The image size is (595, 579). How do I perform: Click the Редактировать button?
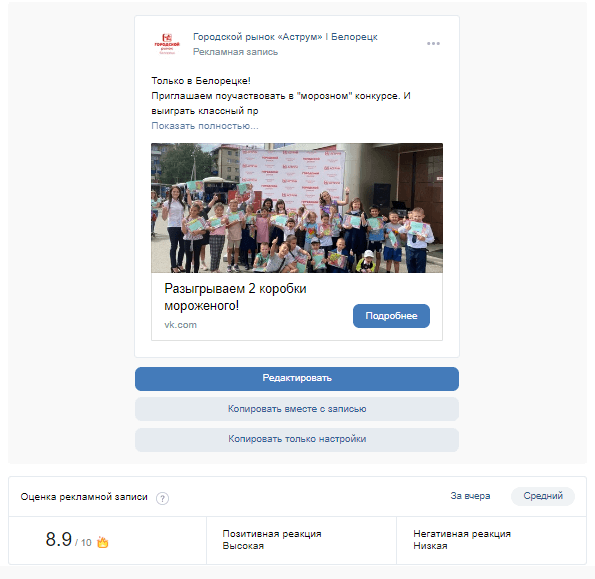point(297,378)
